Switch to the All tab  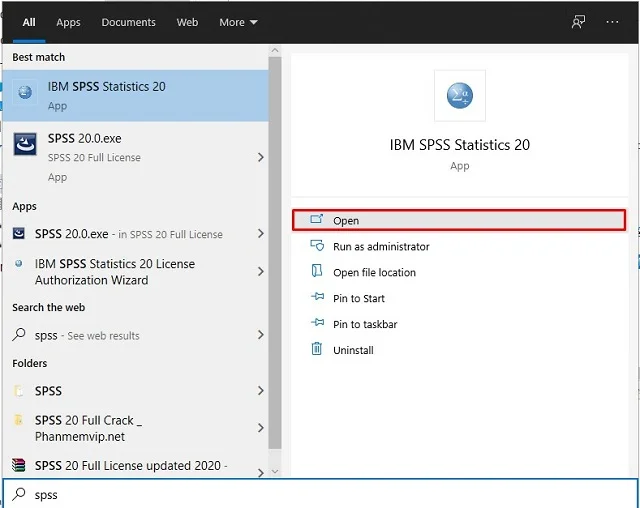[29, 22]
